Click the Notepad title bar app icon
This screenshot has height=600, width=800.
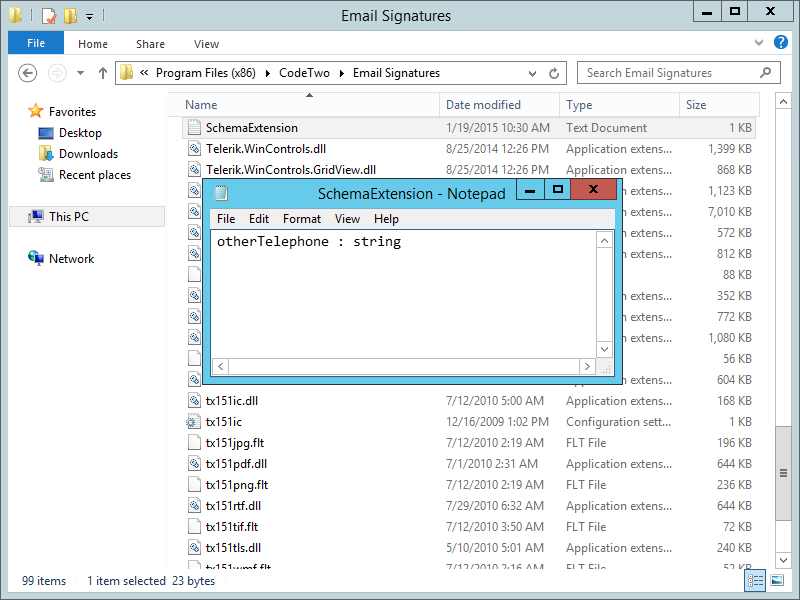221,193
